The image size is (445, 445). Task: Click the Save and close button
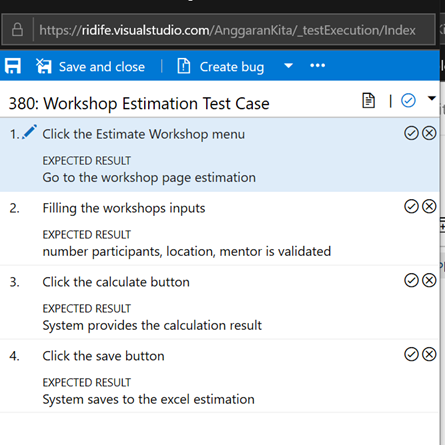(90, 66)
